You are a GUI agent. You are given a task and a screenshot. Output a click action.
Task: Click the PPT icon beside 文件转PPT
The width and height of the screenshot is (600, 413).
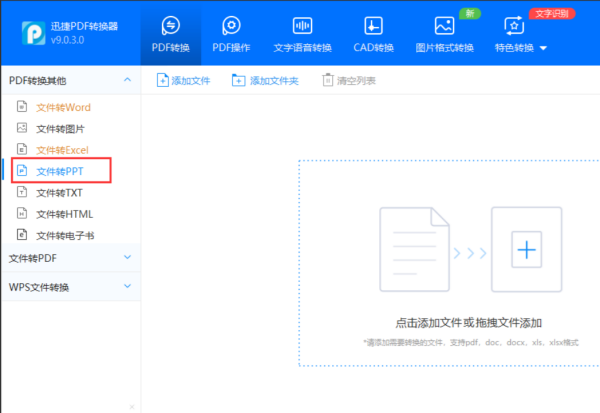click(x=22, y=170)
